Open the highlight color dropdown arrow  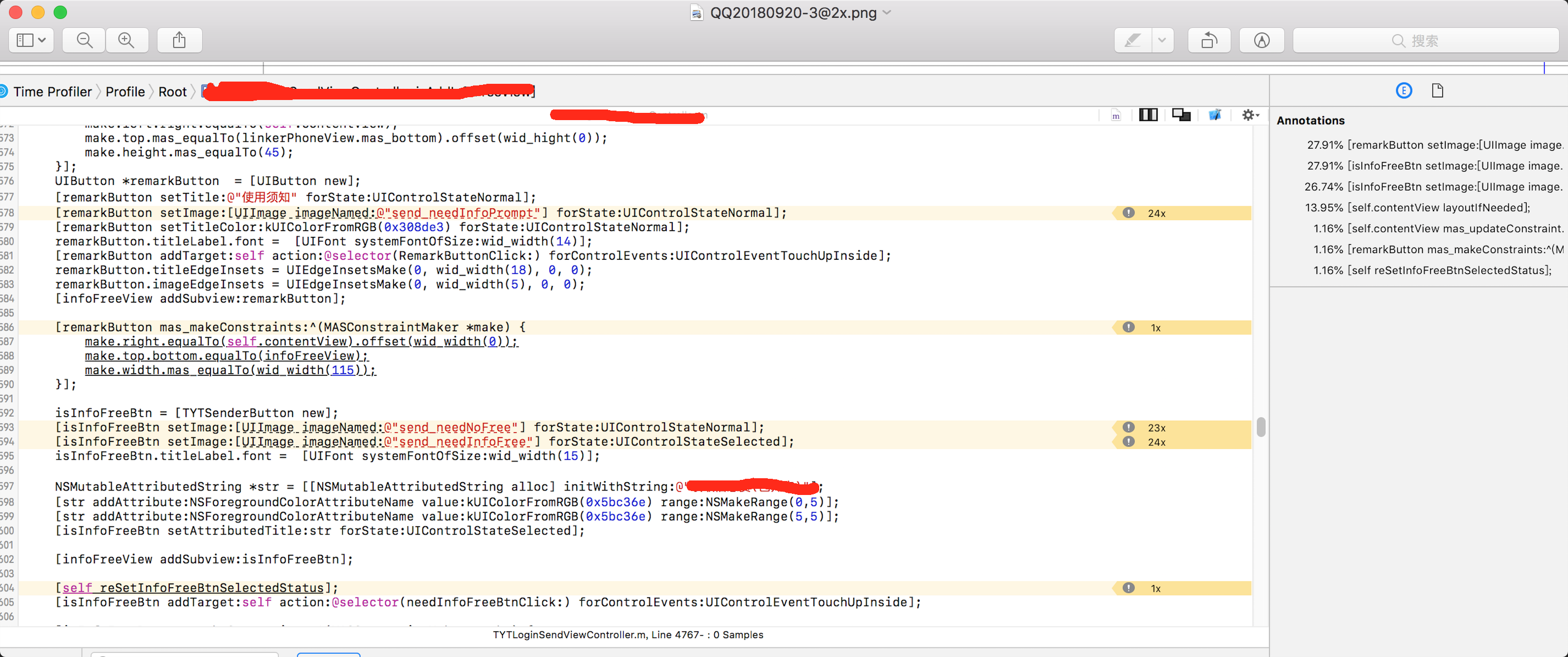[1162, 40]
